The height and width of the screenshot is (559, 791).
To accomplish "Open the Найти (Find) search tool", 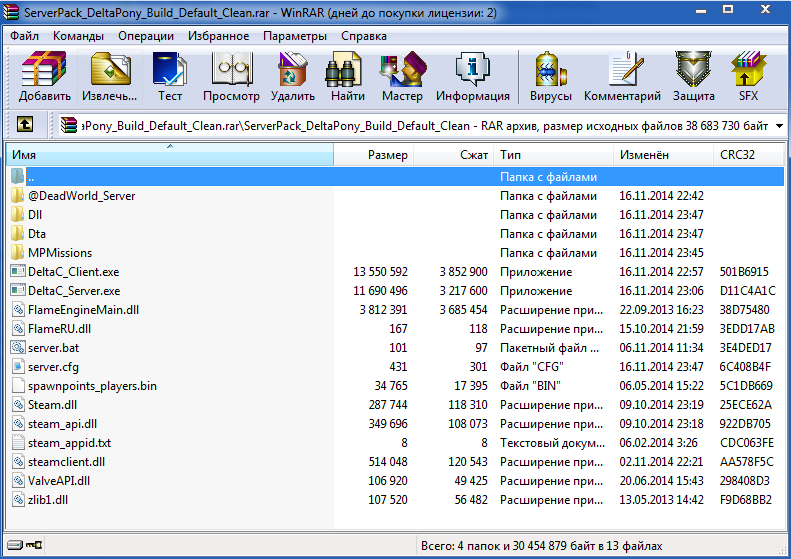I will (347, 78).
